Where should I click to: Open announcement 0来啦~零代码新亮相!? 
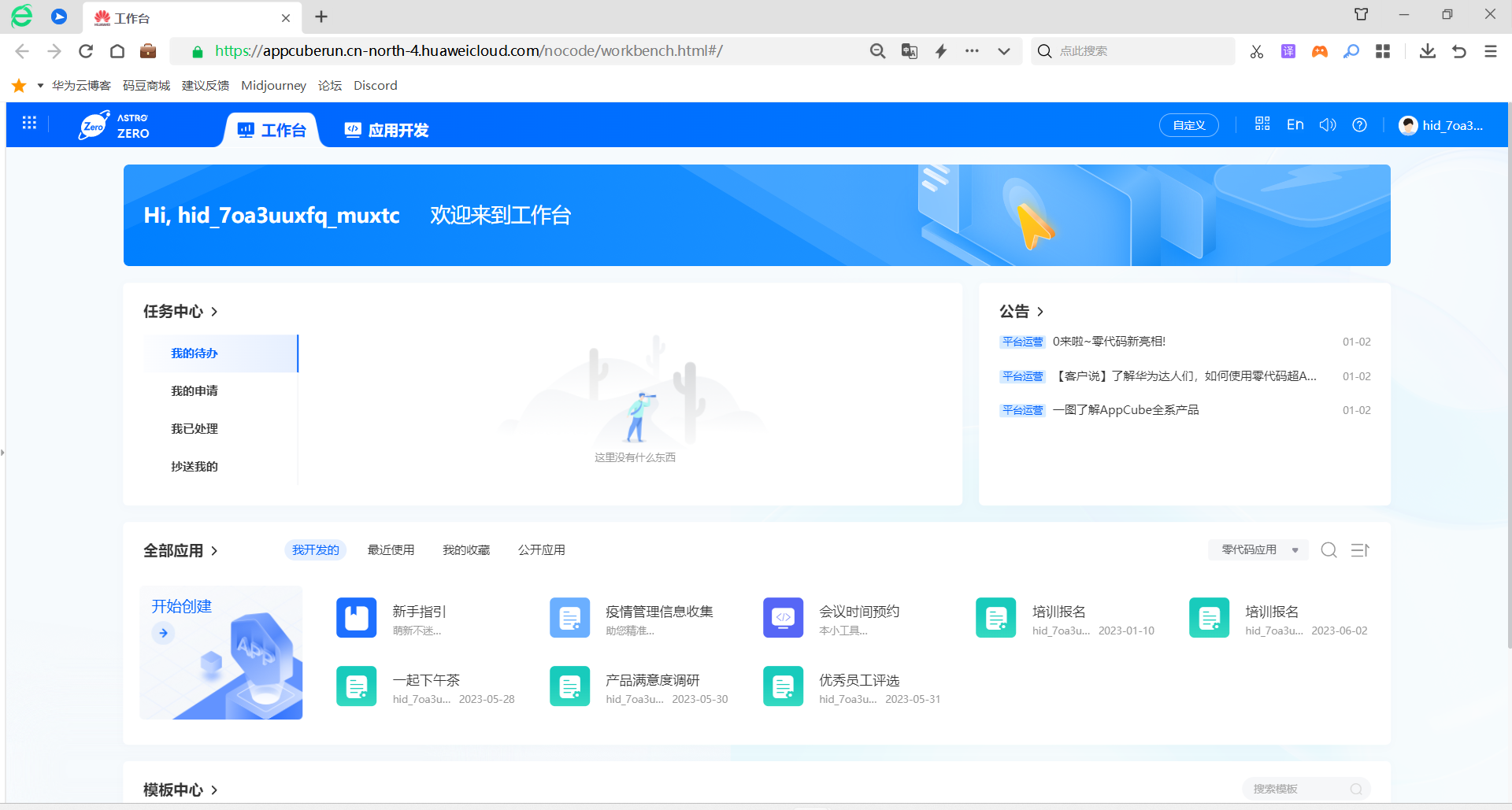(x=1109, y=342)
